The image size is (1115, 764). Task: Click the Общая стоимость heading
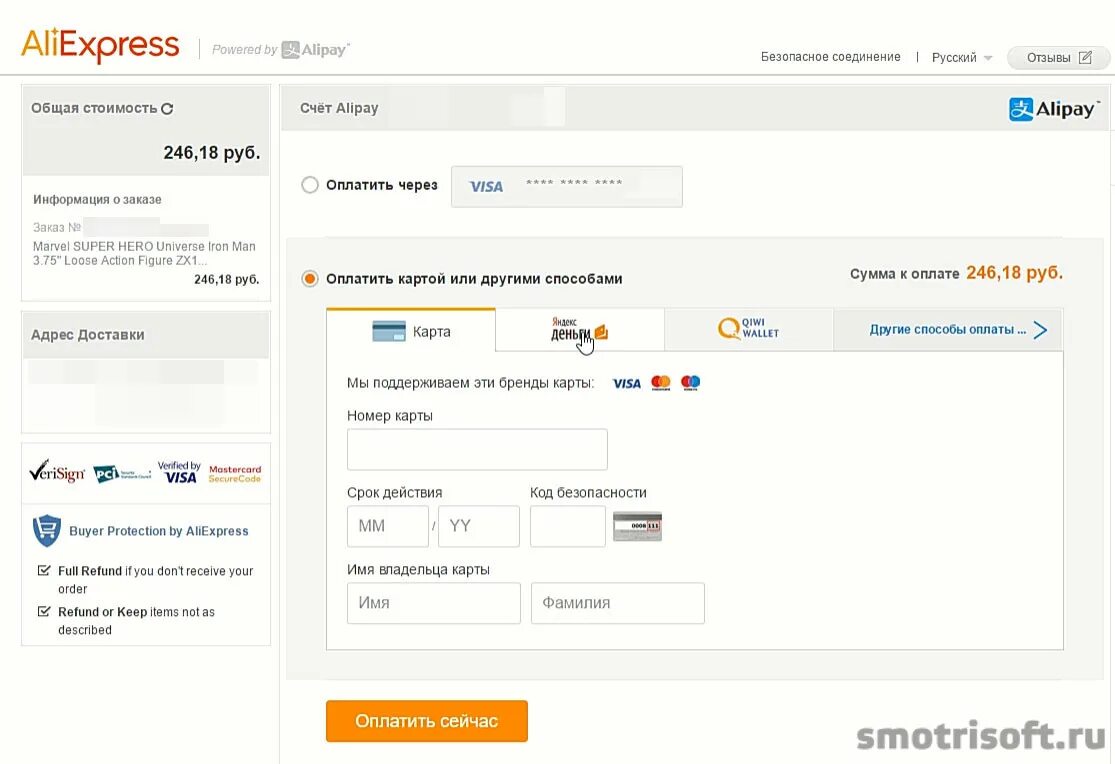pos(94,108)
